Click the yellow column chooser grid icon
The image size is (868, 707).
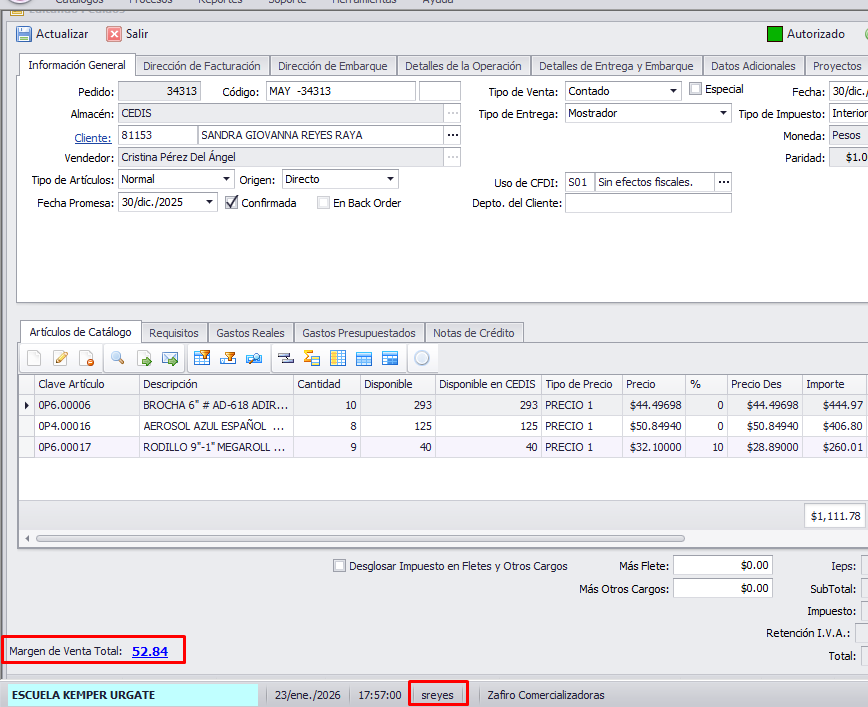click(x=338, y=358)
